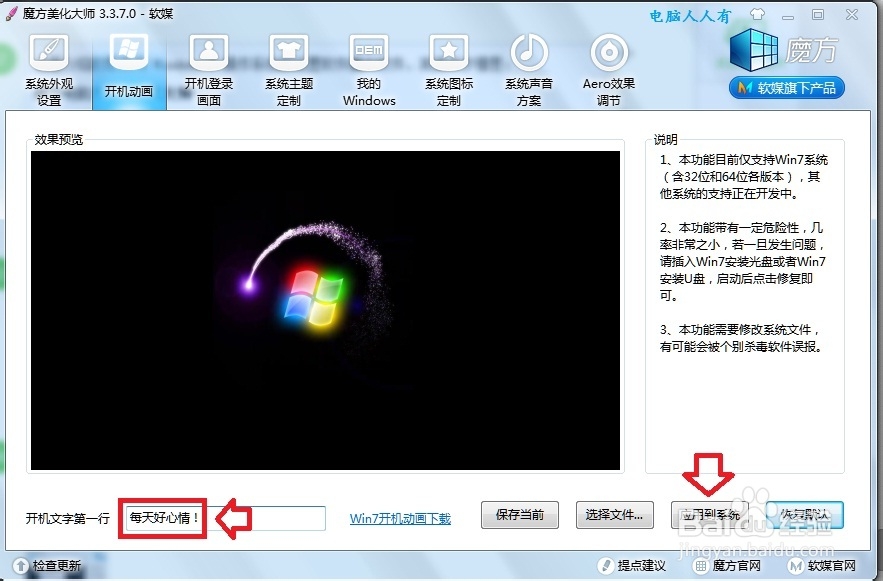Open 系统主题定制 section
Image resolution: width=883 pixels, height=581 pixels.
pyautogui.click(x=289, y=70)
